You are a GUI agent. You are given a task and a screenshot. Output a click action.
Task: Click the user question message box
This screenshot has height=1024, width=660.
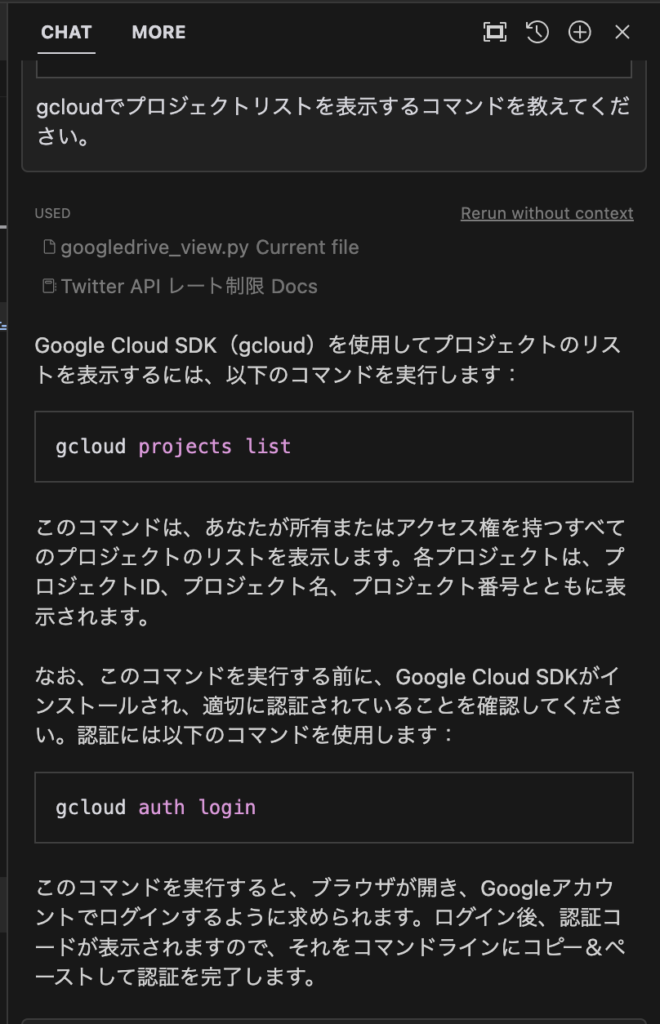point(334,116)
